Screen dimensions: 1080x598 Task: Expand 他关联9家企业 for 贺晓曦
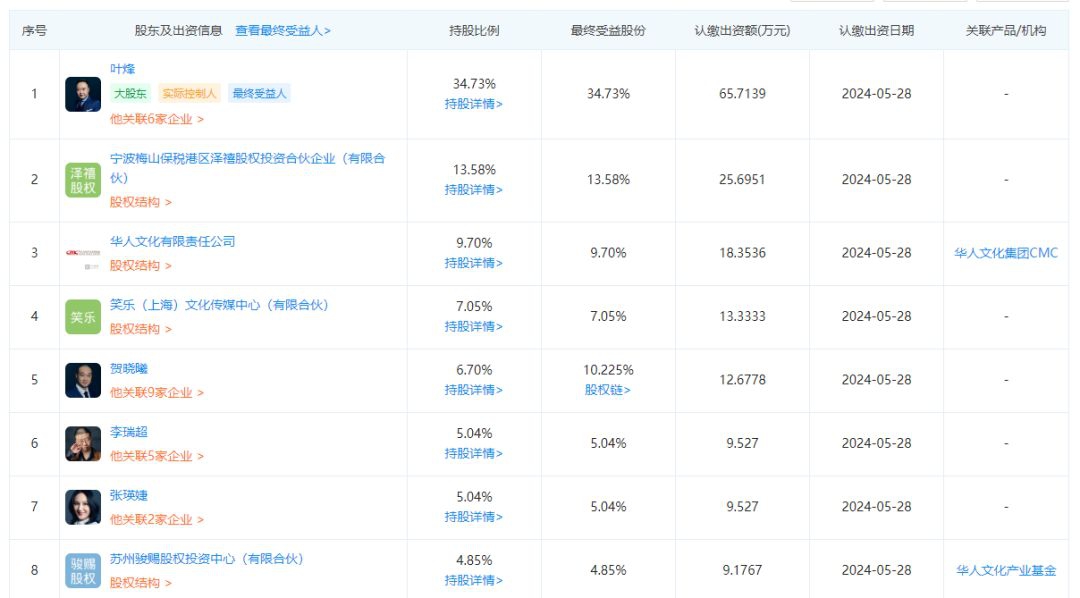pyautogui.click(x=156, y=393)
